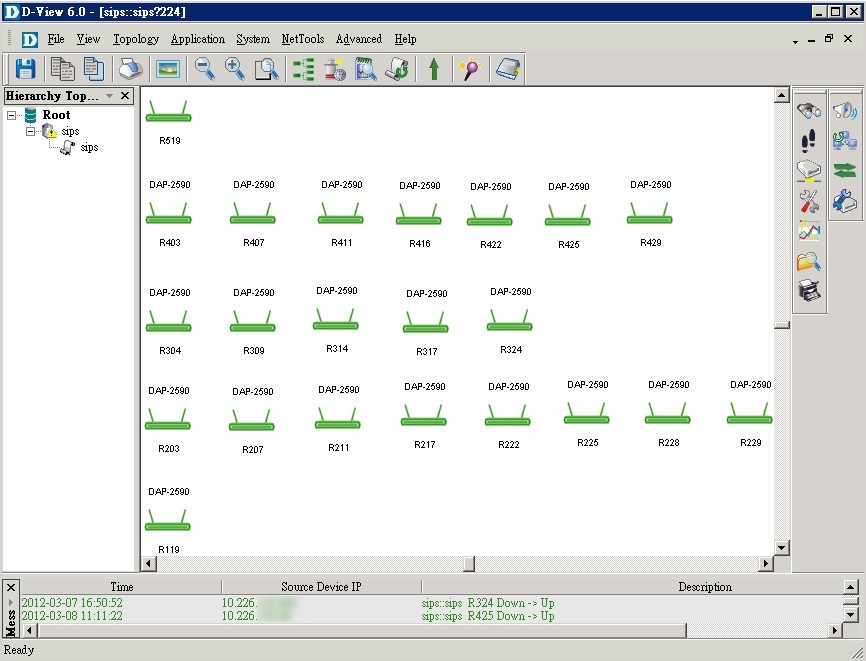Open the menu bar options dropdown arrow
The height and width of the screenshot is (661, 866).
[x=795, y=41]
